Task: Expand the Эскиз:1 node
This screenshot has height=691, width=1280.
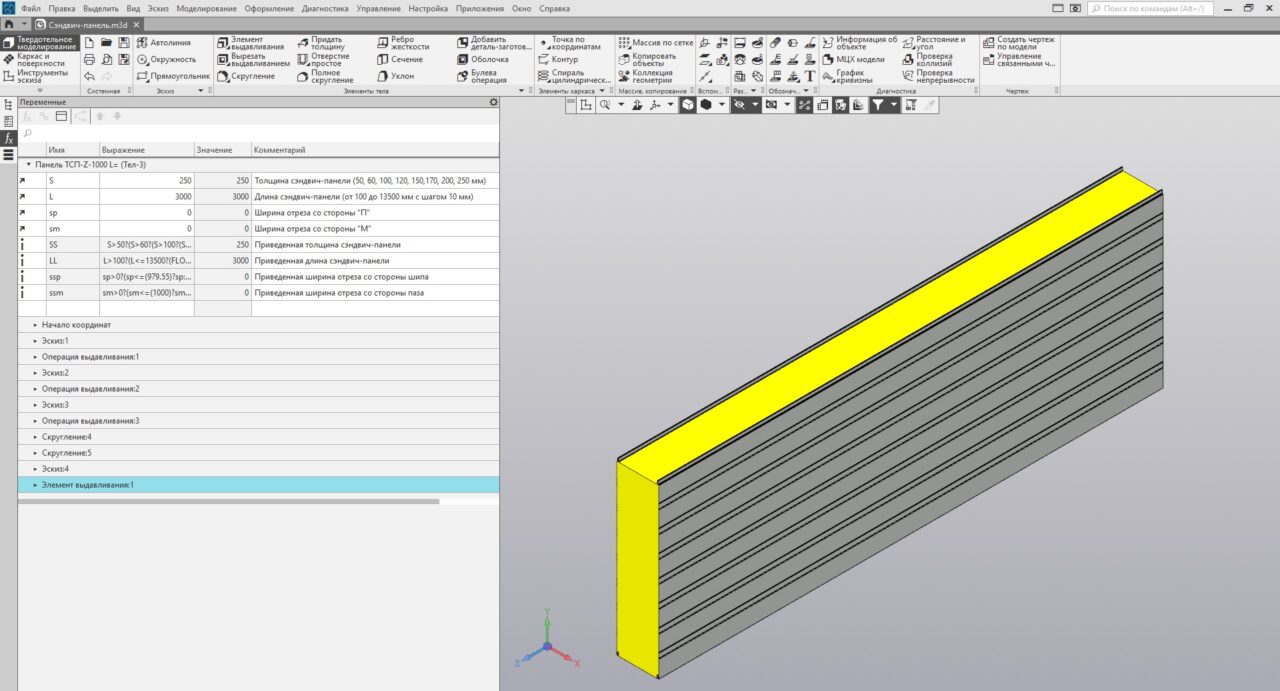Action: [35, 341]
